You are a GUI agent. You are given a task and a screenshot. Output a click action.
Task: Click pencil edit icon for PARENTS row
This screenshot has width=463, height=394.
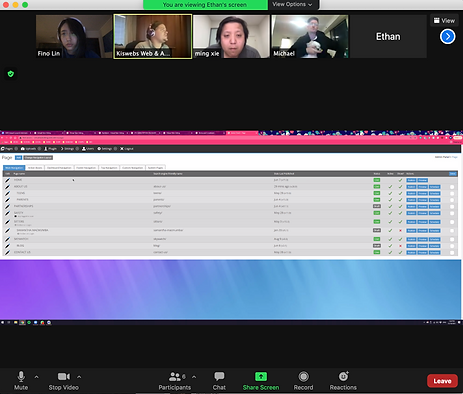pyautogui.click(x=7, y=200)
